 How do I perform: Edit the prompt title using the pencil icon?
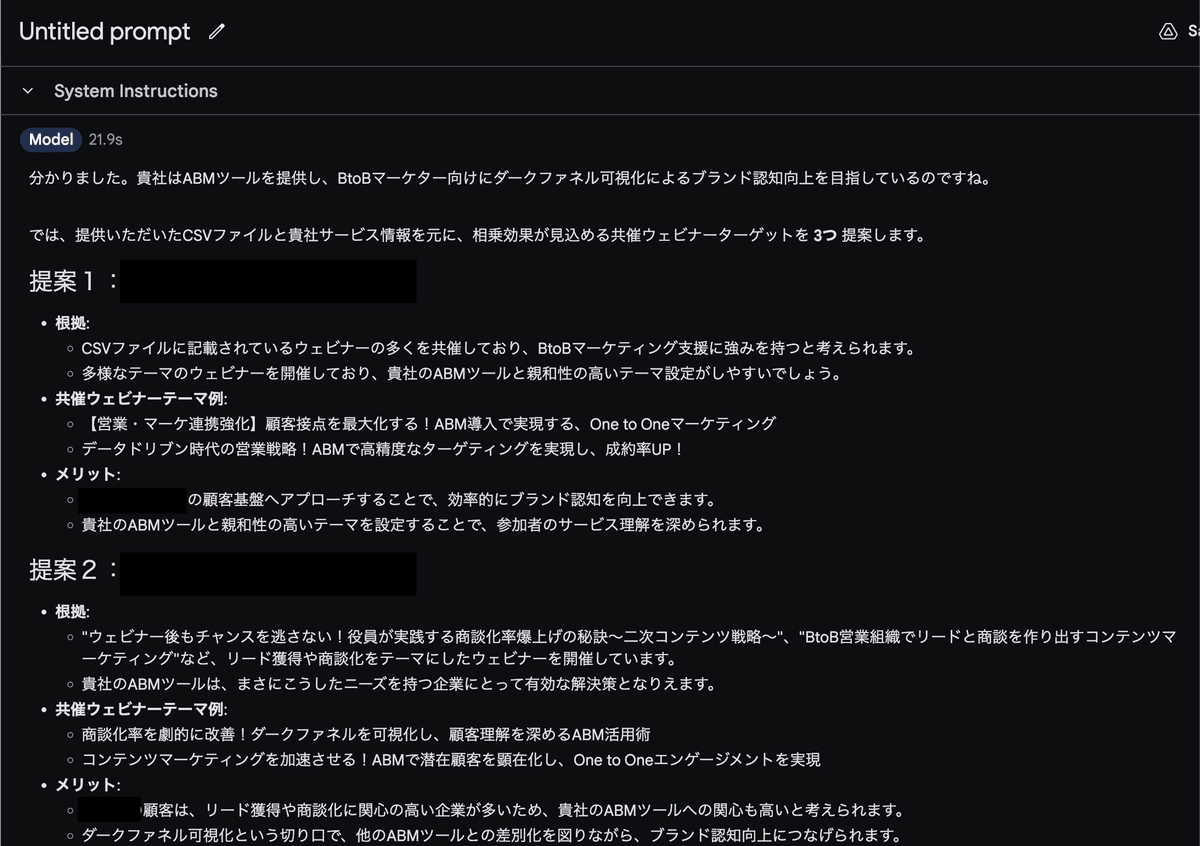point(216,31)
